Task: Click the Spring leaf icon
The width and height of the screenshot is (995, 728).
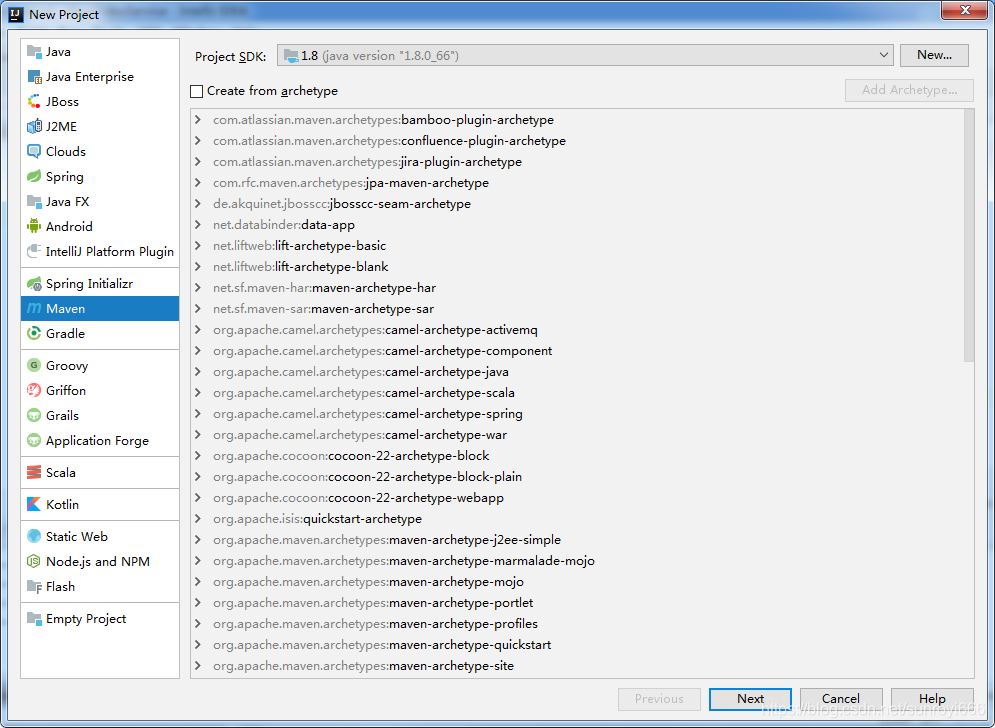Action: pyautogui.click(x=34, y=176)
